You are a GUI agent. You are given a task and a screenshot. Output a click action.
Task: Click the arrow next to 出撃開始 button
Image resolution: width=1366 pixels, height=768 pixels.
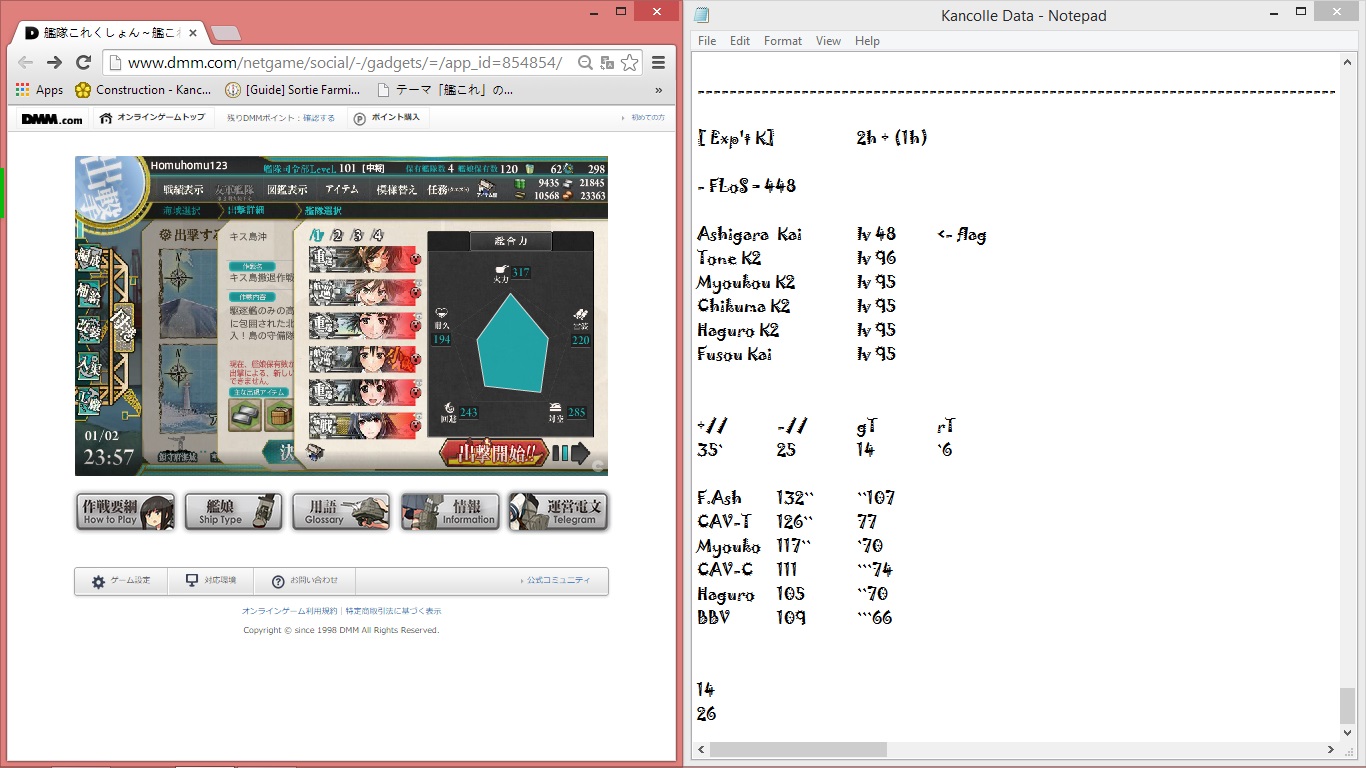pyautogui.click(x=579, y=454)
